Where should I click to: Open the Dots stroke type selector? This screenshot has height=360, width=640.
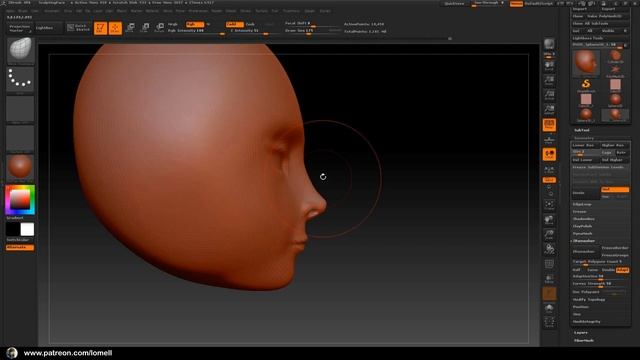coord(20,80)
